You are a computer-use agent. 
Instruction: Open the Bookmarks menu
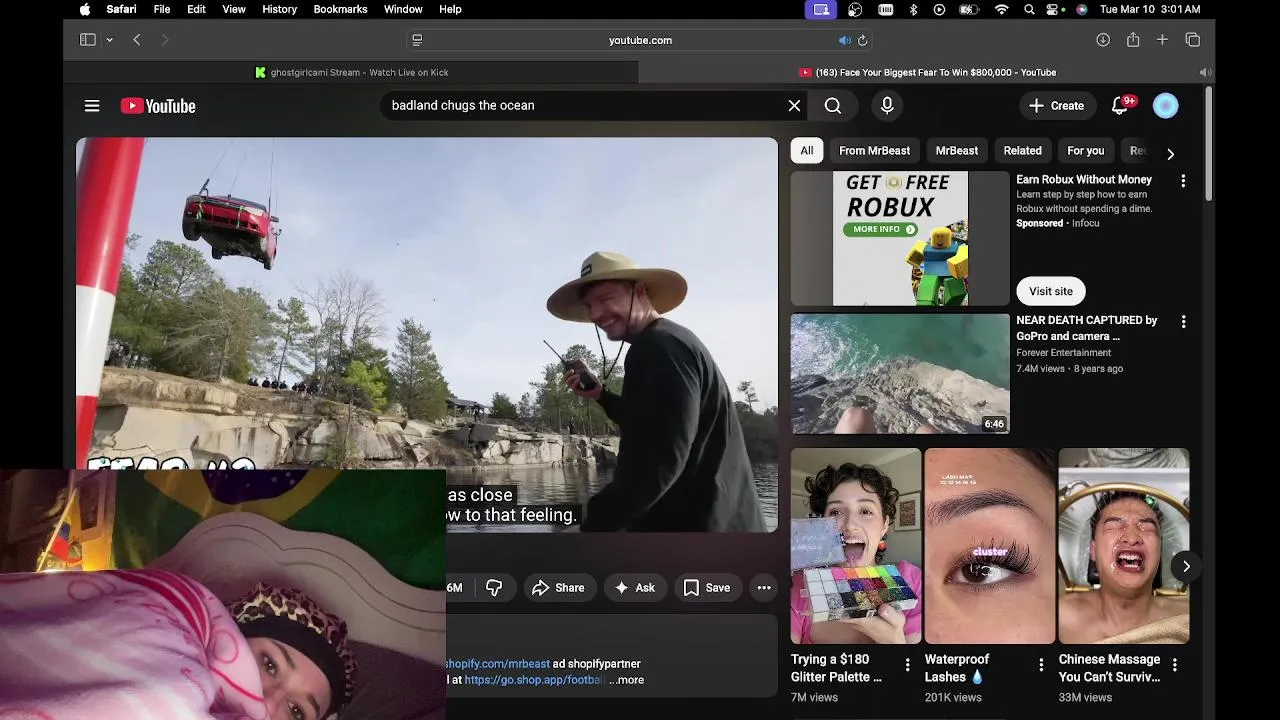point(340,9)
